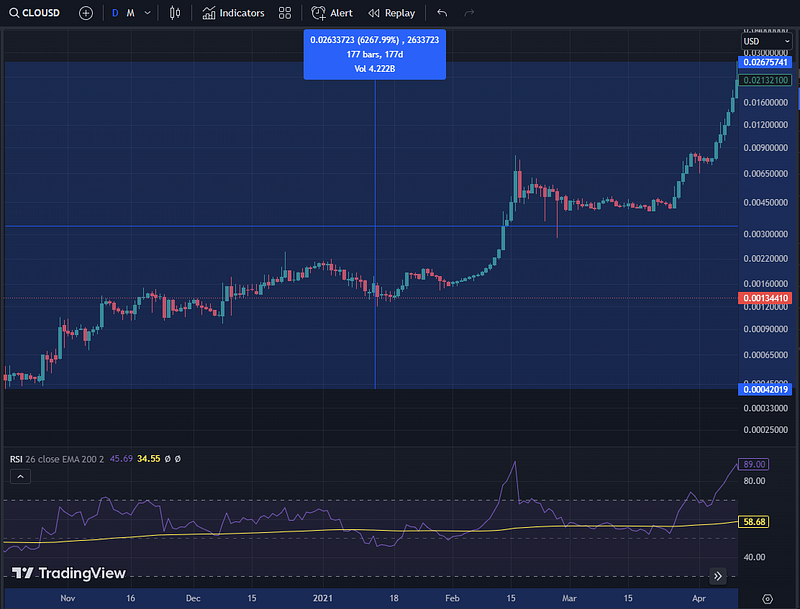Click the Mar label on time axis
This screenshot has width=800, height=609.
569,598
